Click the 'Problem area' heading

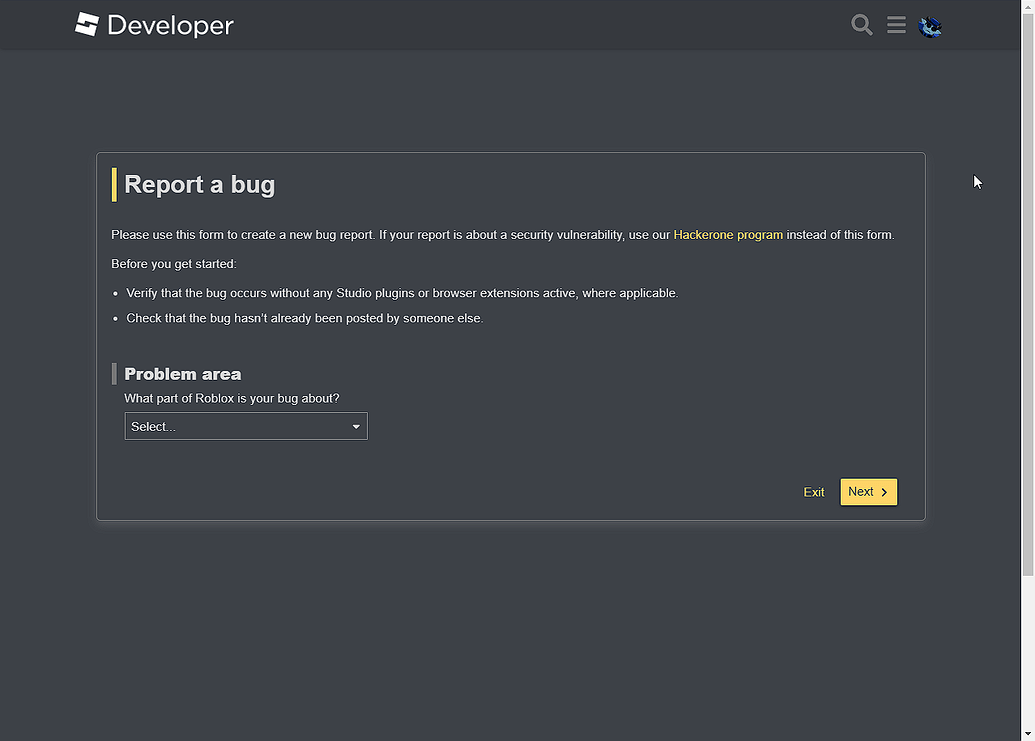click(x=183, y=374)
